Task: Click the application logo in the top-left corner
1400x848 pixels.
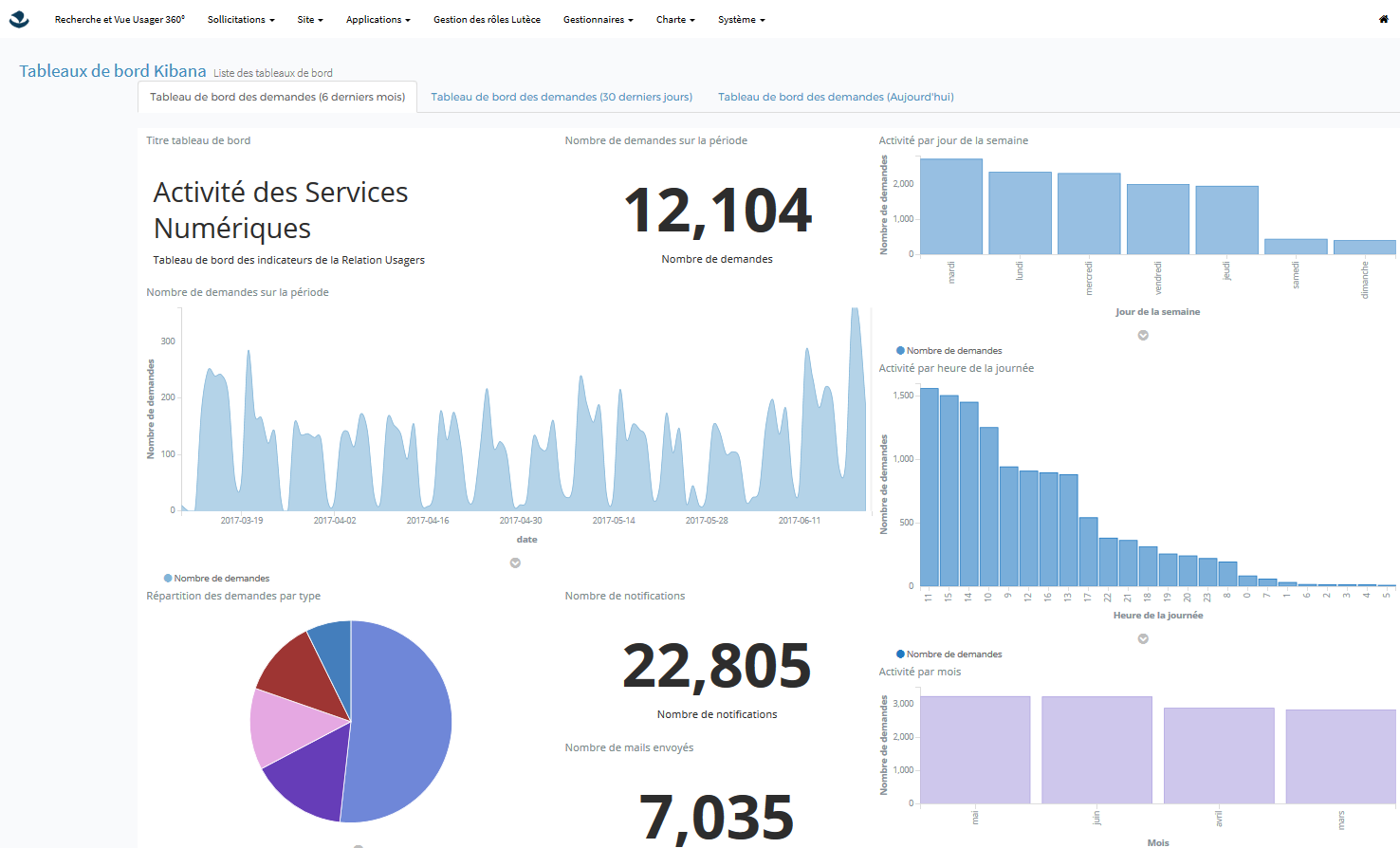Action: 19,19
